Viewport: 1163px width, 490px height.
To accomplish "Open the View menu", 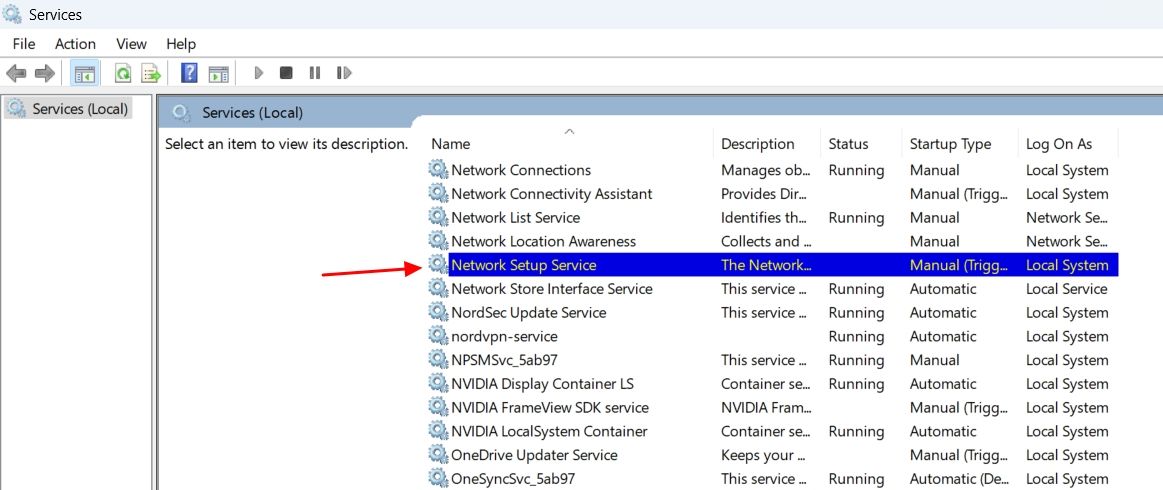I will (x=131, y=44).
